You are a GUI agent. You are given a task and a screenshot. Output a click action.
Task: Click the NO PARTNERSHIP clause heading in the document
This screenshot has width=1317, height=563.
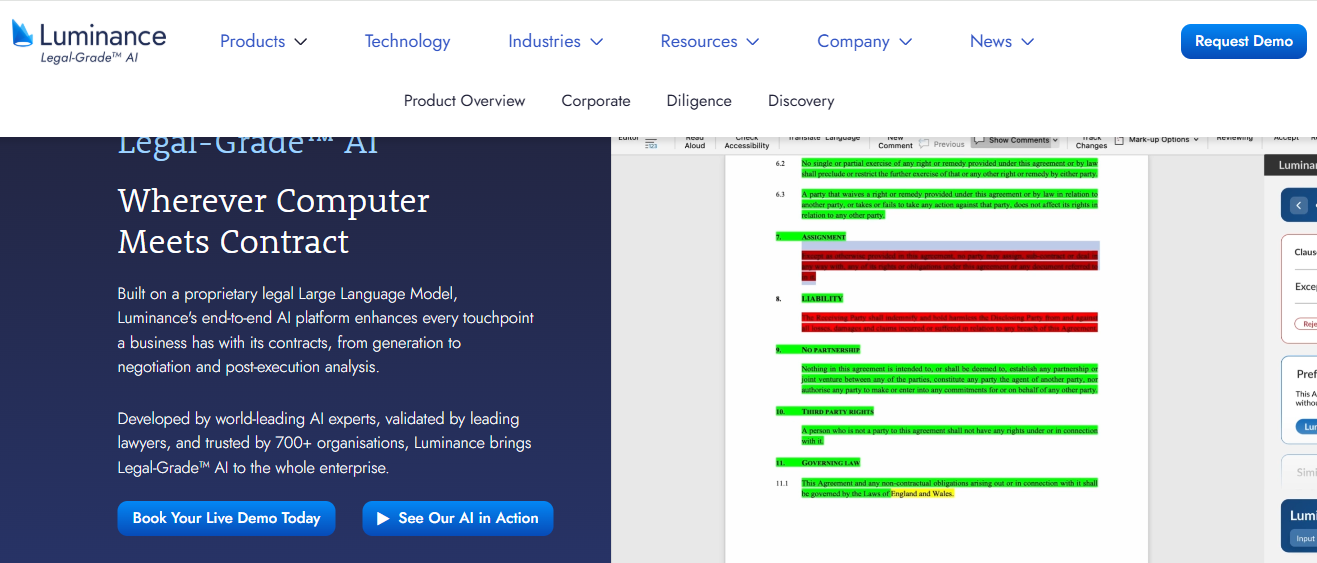[830, 350]
